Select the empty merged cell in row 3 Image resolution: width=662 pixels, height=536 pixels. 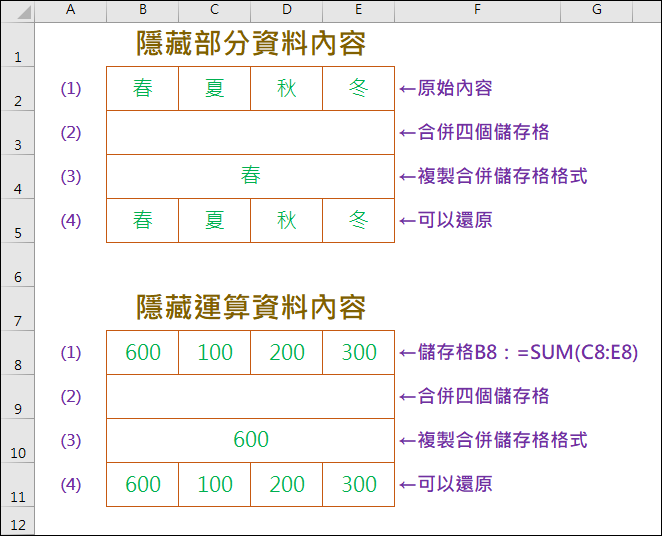pyautogui.click(x=250, y=133)
